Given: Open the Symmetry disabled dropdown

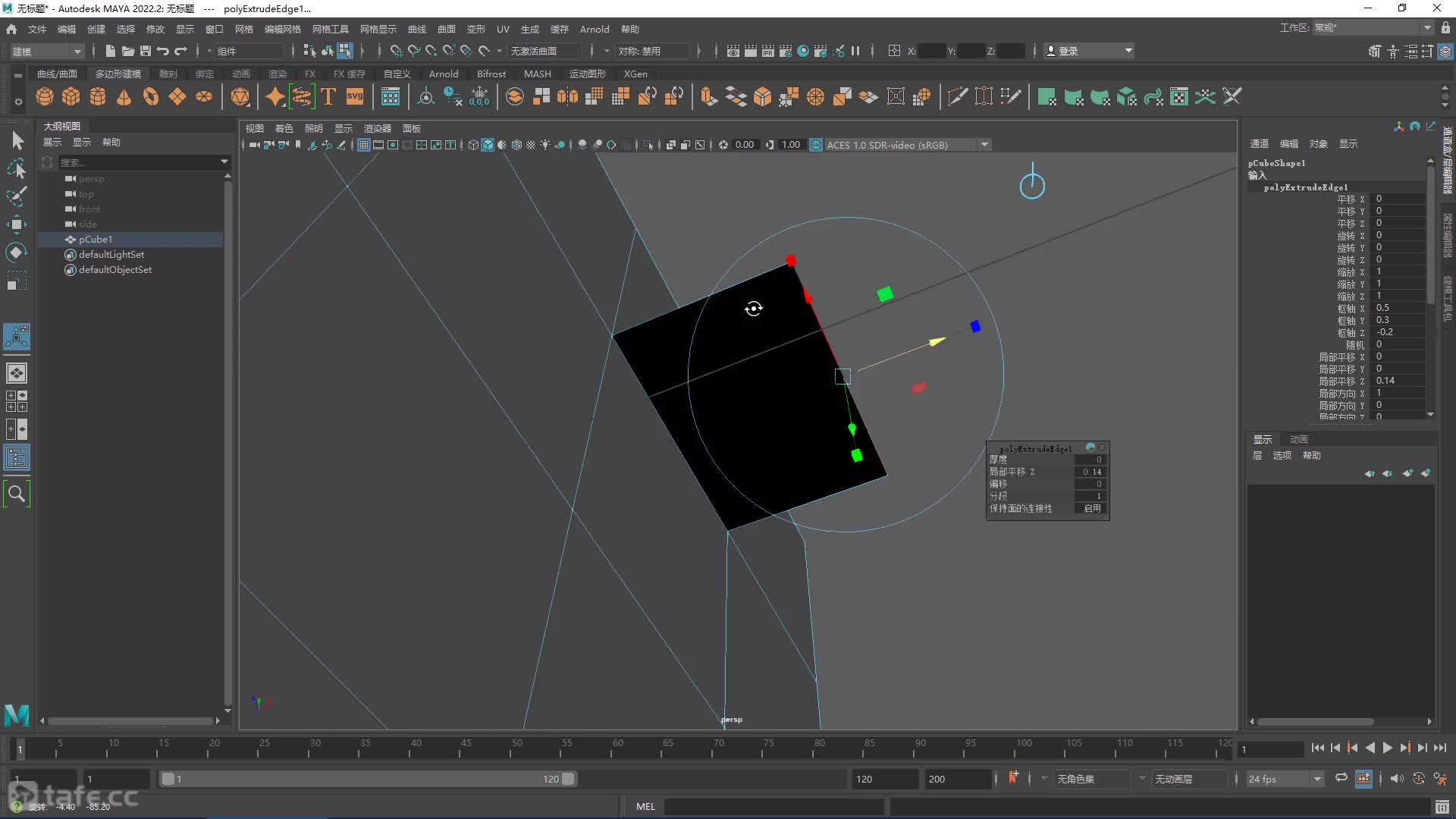Looking at the screenshot, I should 652,51.
